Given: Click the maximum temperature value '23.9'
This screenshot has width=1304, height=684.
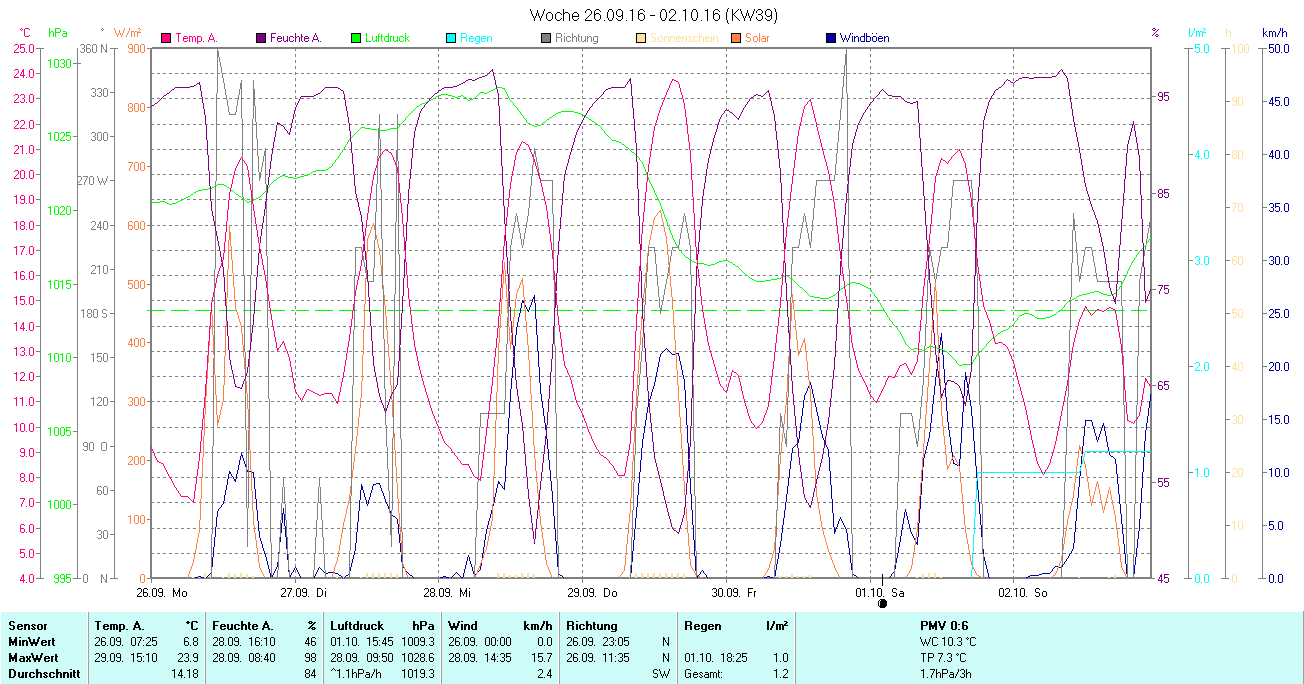Looking at the screenshot, I should [188, 657].
